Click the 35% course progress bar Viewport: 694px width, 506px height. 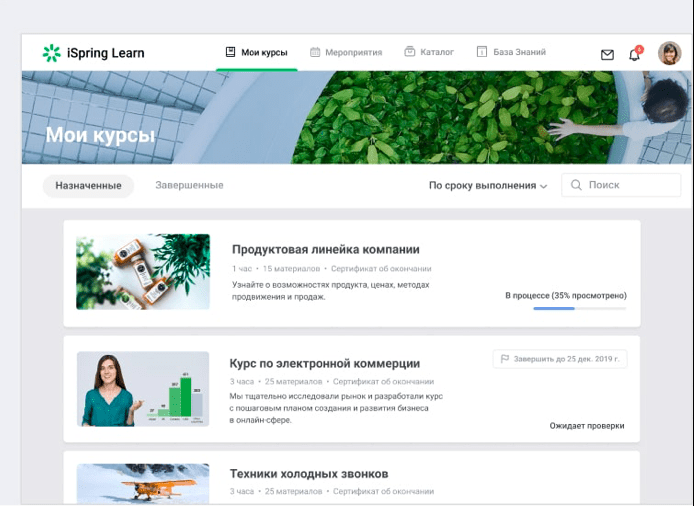click(579, 309)
